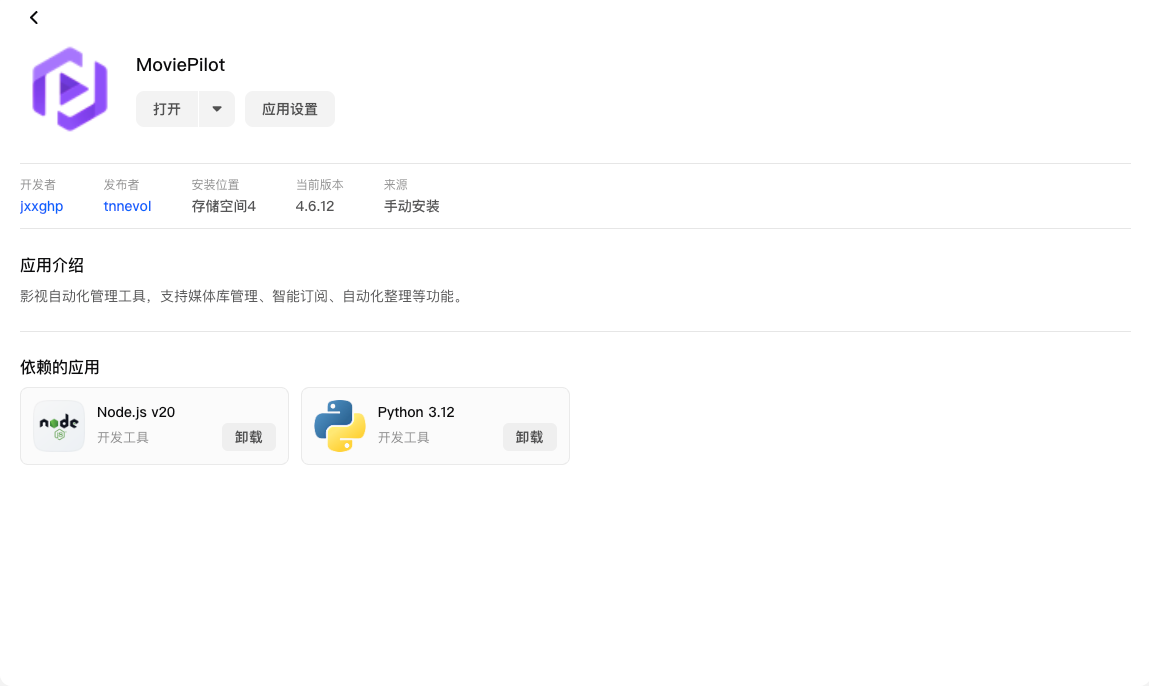
Task: Open publisher tnnevol link
Action: tap(128, 206)
